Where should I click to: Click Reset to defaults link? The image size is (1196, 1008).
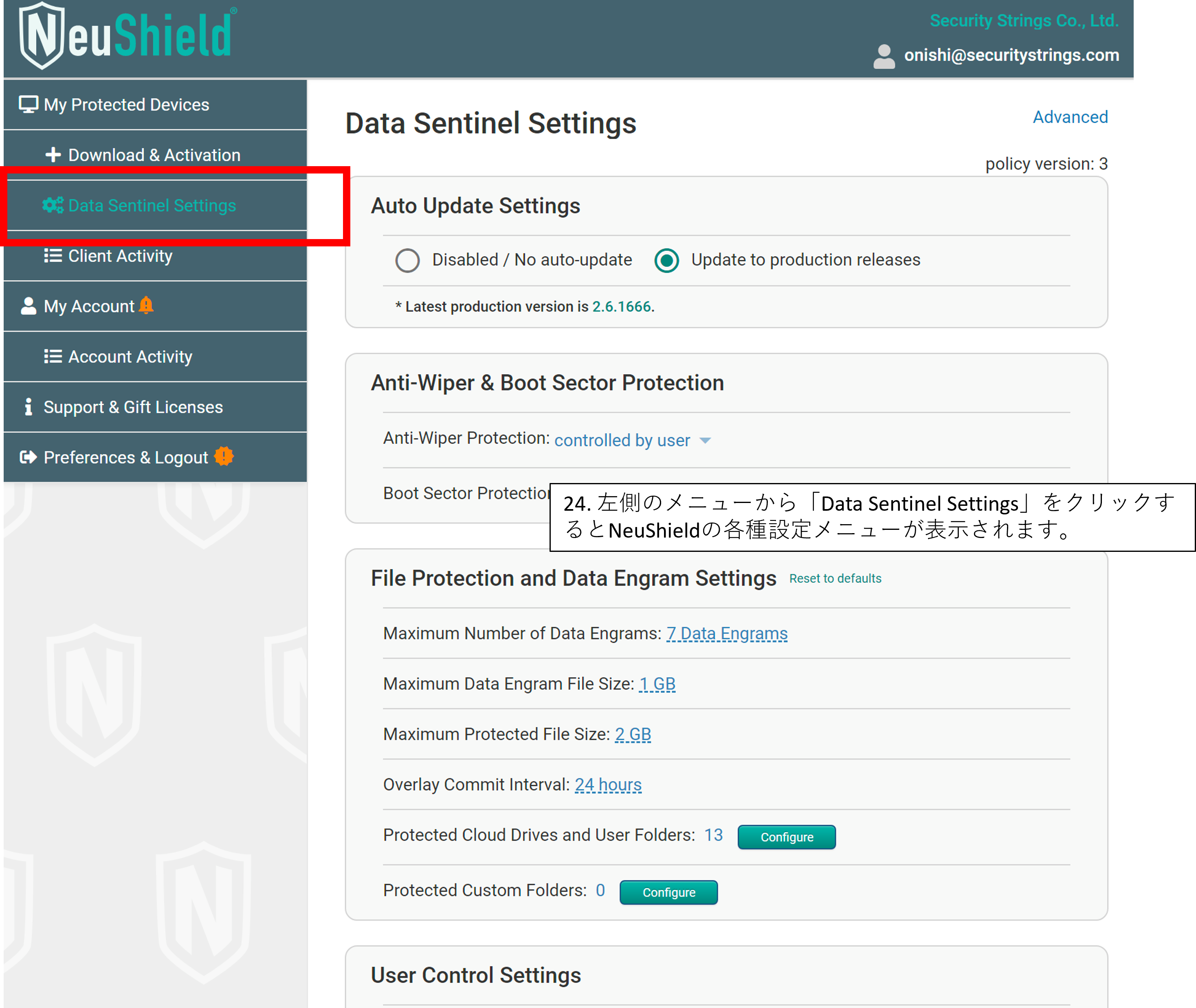[835, 578]
